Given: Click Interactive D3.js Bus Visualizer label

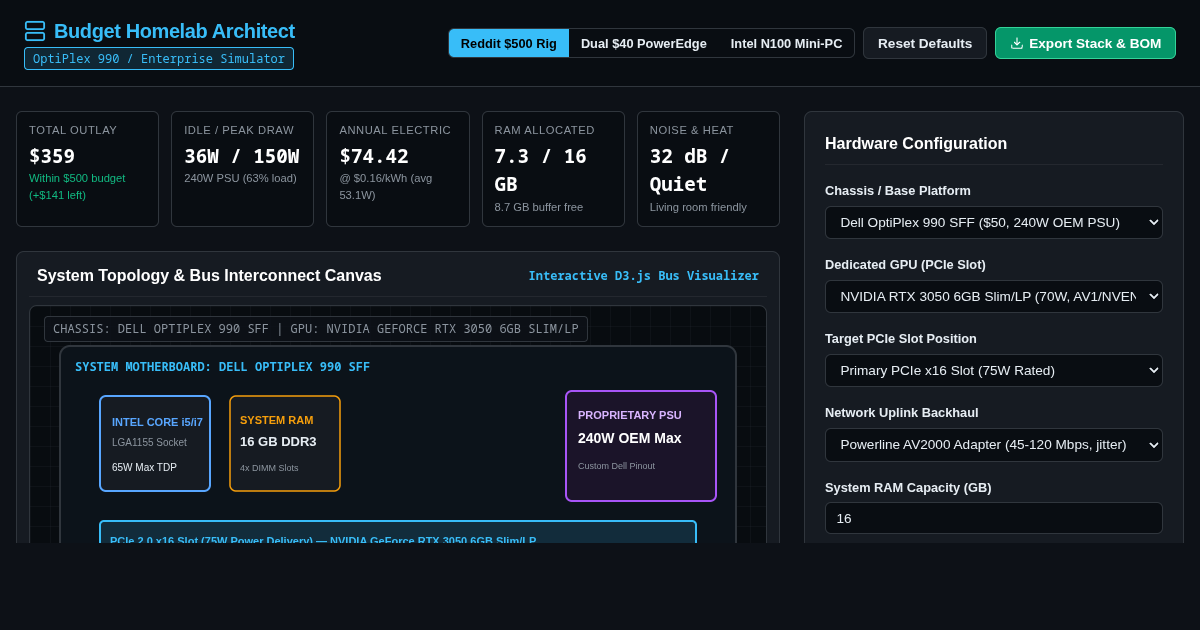Looking at the screenshot, I should point(644,275).
